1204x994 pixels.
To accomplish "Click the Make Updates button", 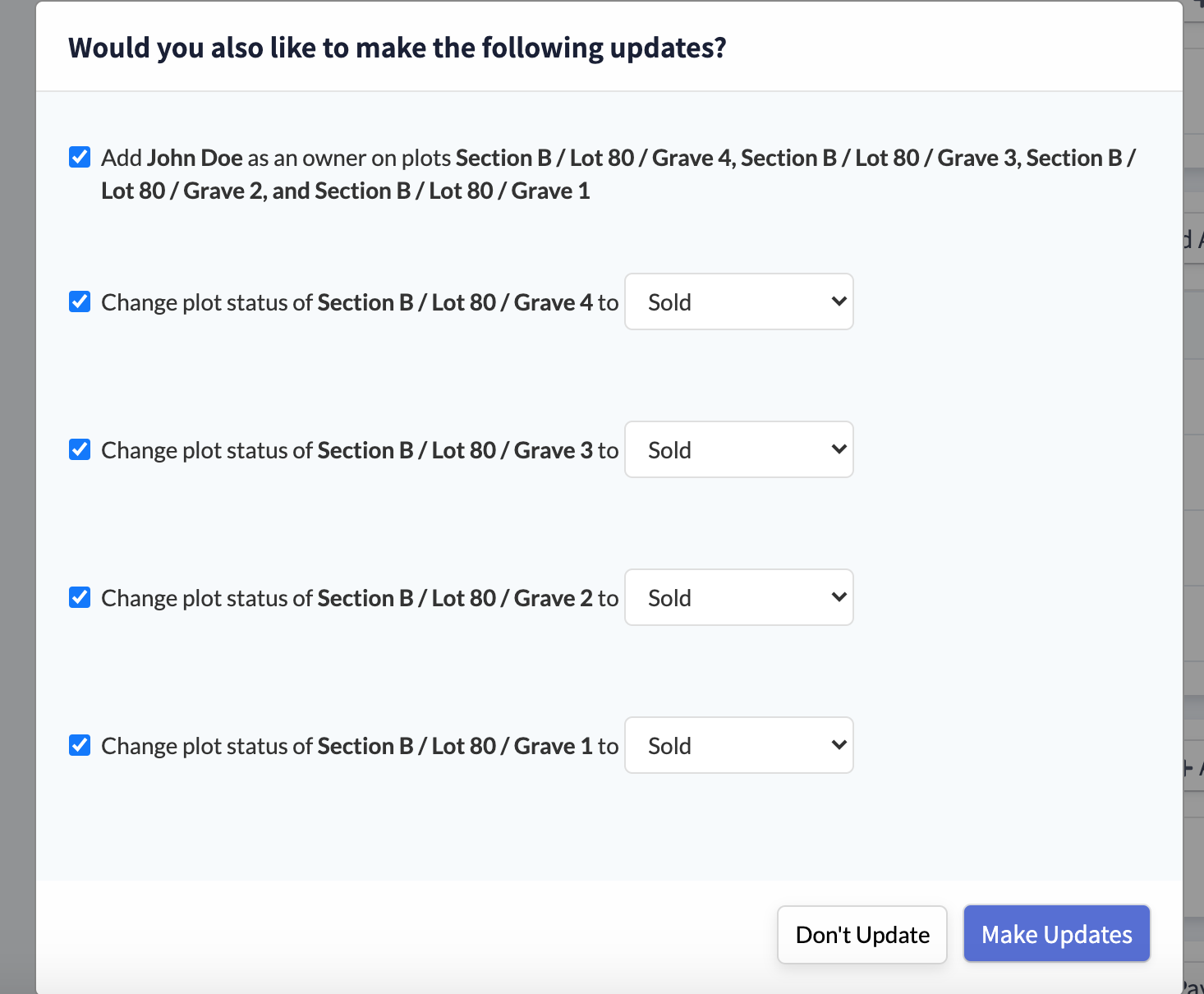I will tap(1056, 934).
